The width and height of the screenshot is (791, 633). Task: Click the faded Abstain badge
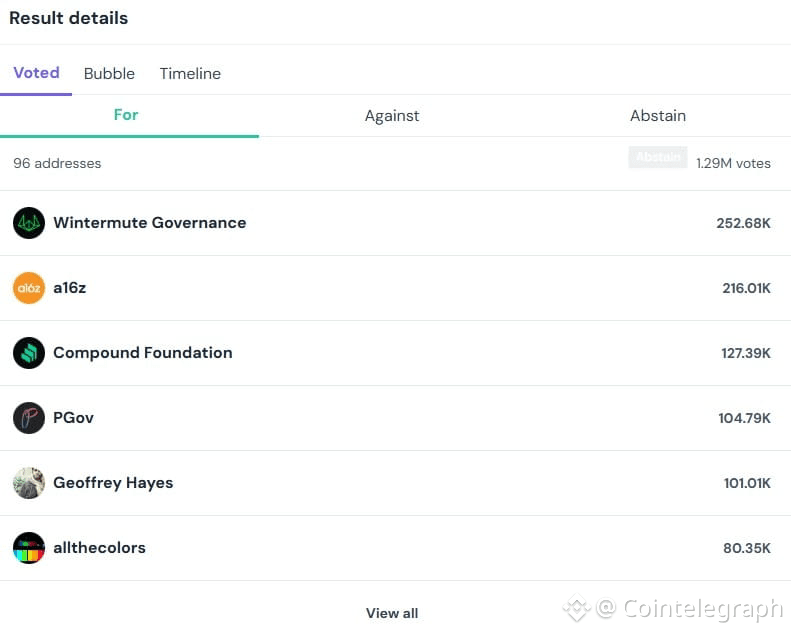(658, 157)
